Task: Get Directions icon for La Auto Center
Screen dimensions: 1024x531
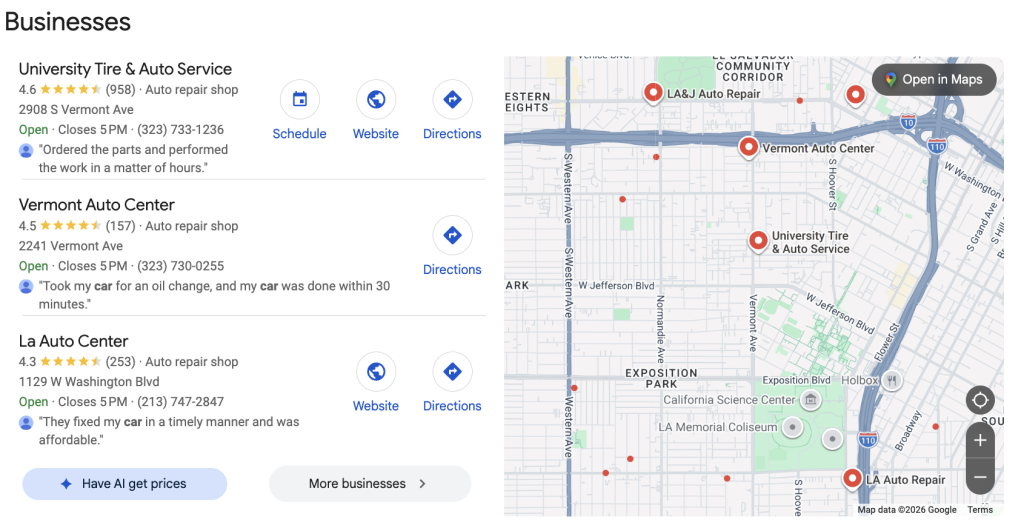Action: pyautogui.click(x=452, y=372)
